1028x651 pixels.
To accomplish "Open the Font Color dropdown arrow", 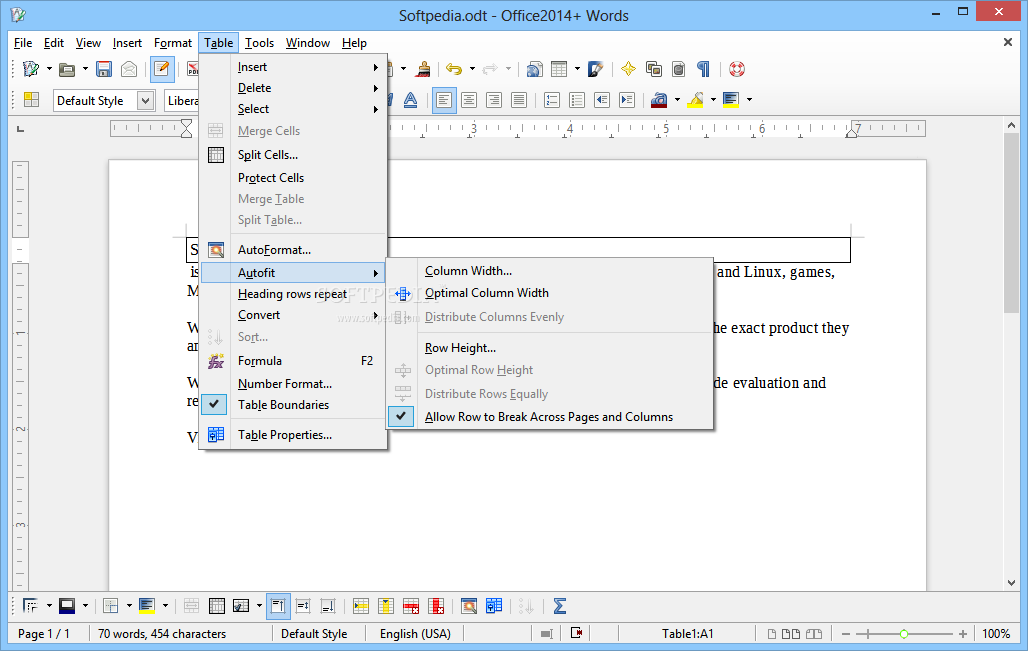I will (677, 100).
